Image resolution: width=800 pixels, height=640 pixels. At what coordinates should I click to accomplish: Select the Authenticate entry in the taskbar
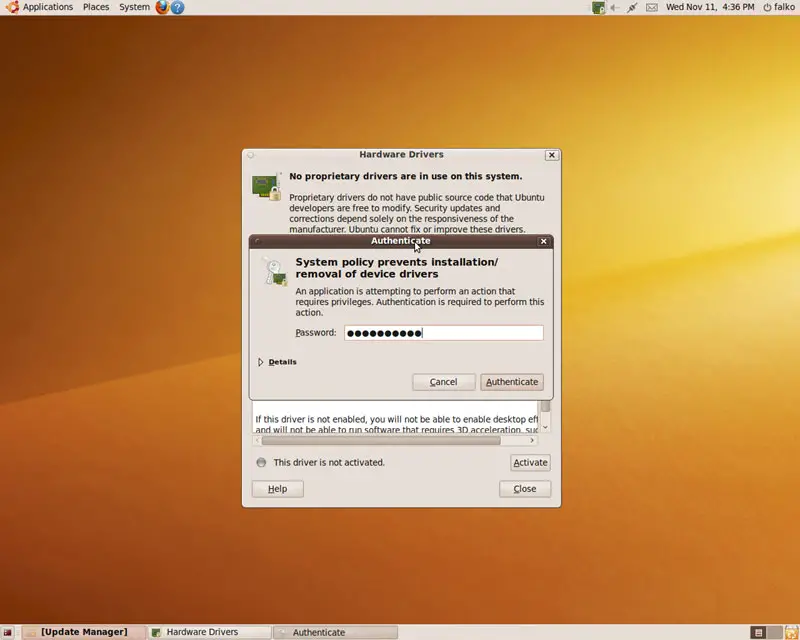335,632
